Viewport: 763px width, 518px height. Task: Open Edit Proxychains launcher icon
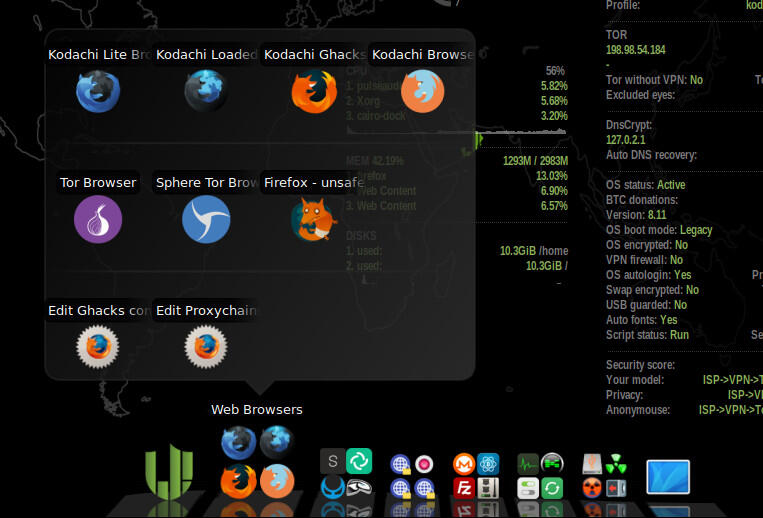[x=206, y=347]
